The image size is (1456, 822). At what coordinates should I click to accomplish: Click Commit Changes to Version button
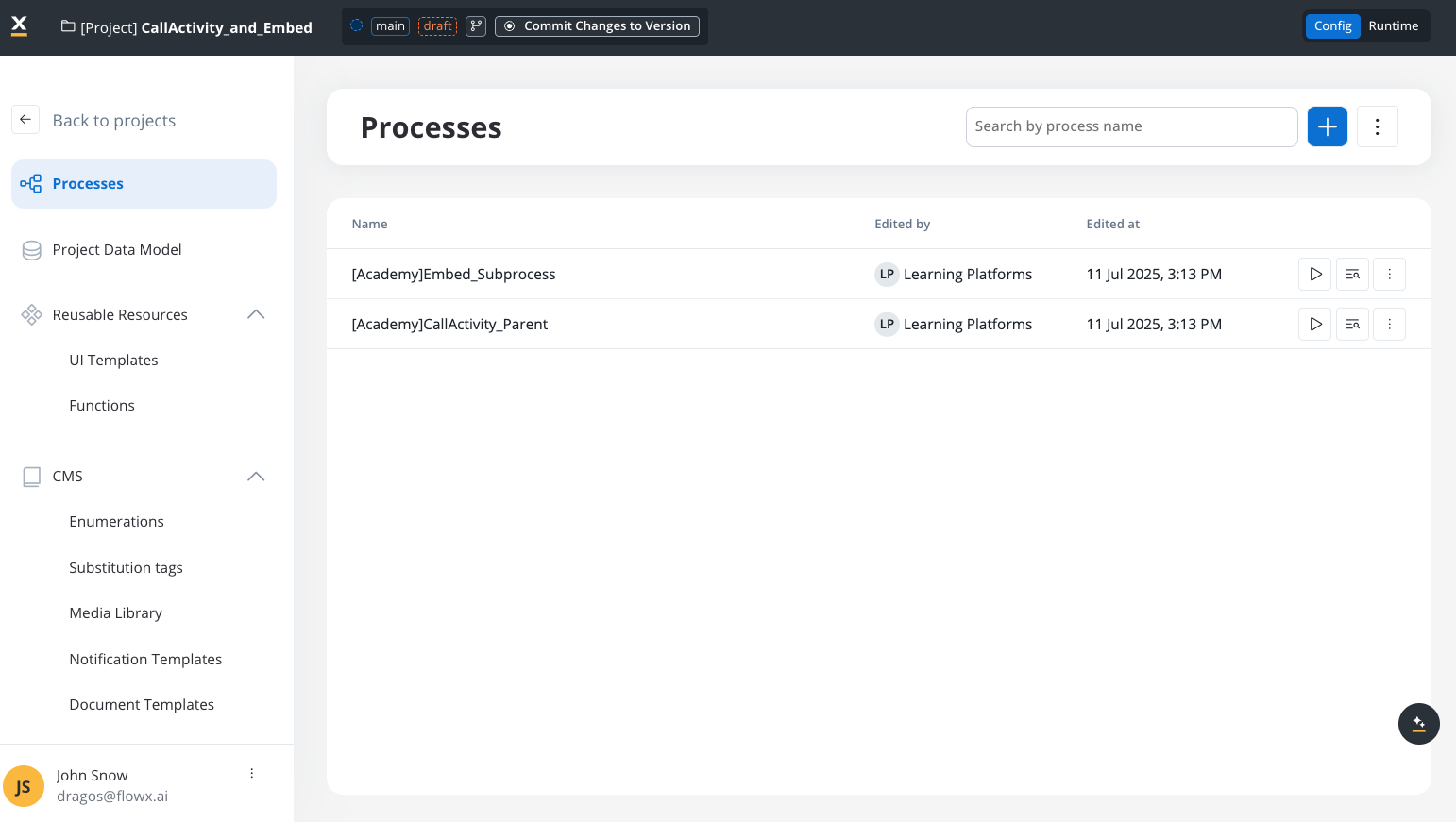click(x=597, y=26)
